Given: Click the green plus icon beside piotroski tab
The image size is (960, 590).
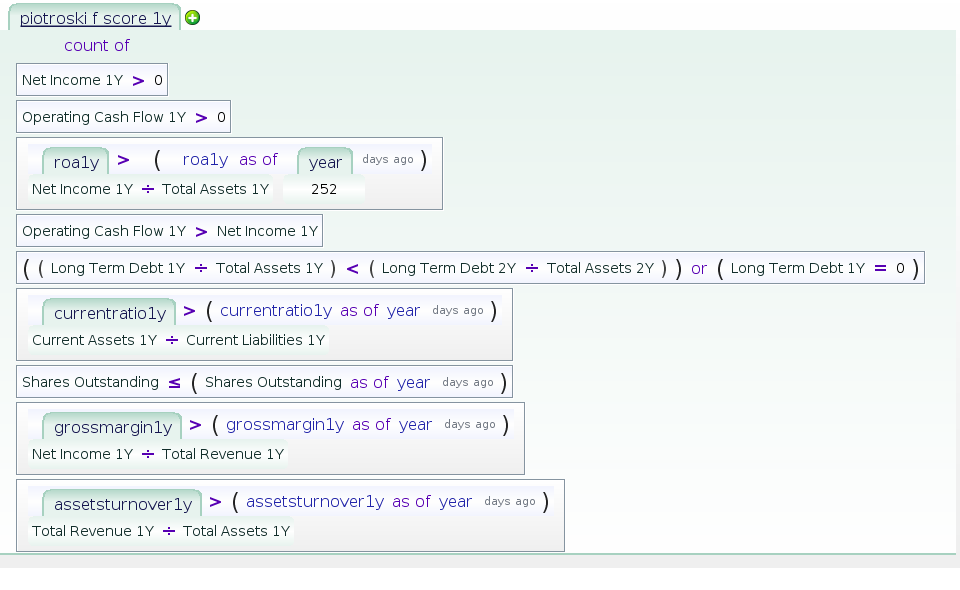Looking at the screenshot, I should pos(192,18).
